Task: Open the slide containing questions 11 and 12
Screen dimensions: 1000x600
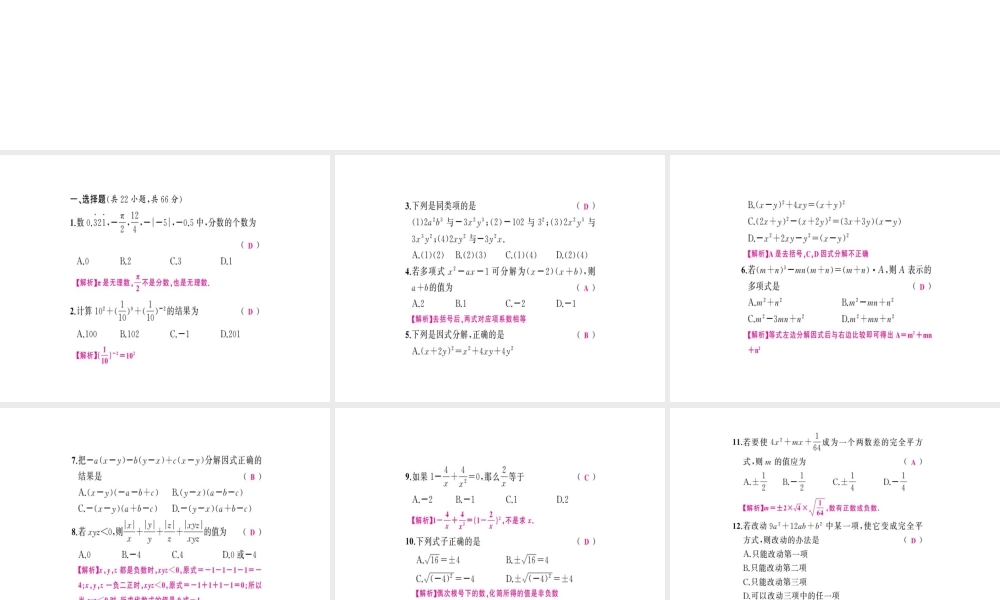Action: point(835,504)
